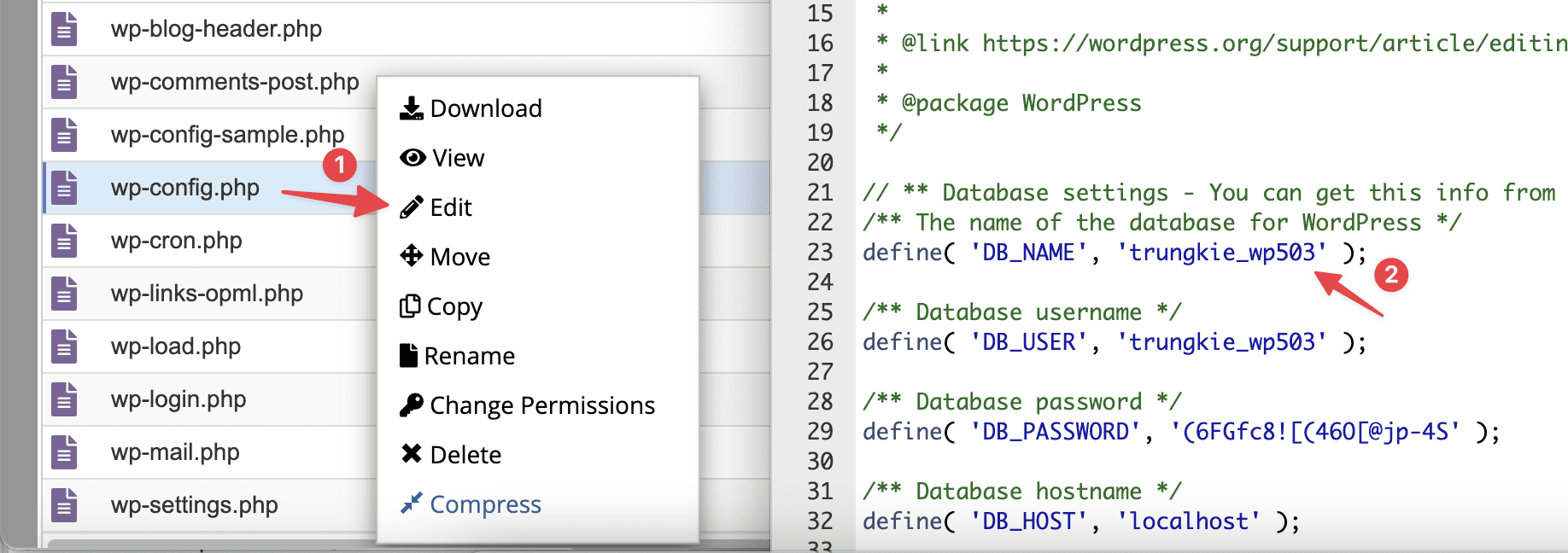Click the Copy pages icon
This screenshot has width=1568, height=553.
410,306
